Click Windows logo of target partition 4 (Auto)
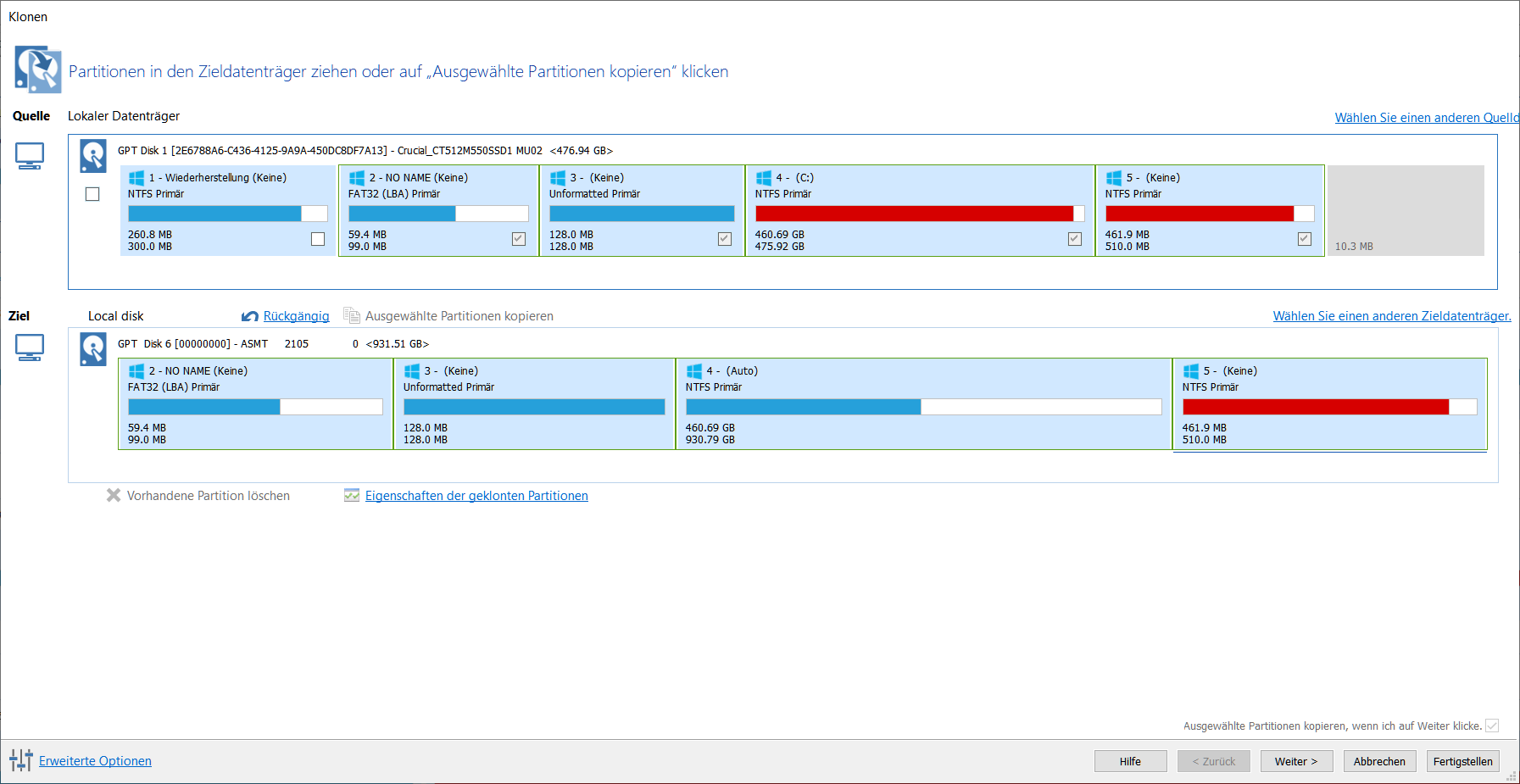1520x784 pixels. click(694, 371)
